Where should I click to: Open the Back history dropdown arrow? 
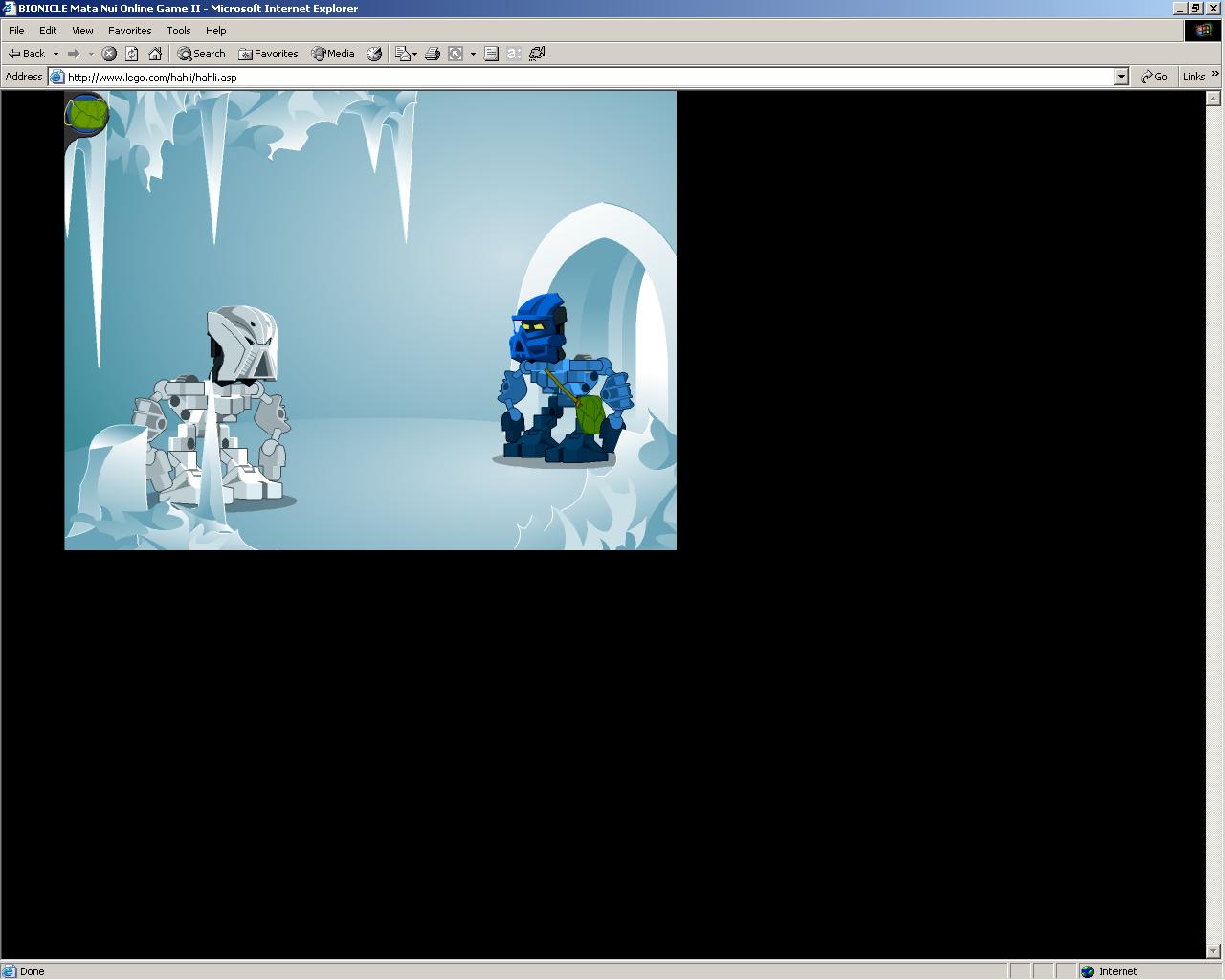click(56, 54)
